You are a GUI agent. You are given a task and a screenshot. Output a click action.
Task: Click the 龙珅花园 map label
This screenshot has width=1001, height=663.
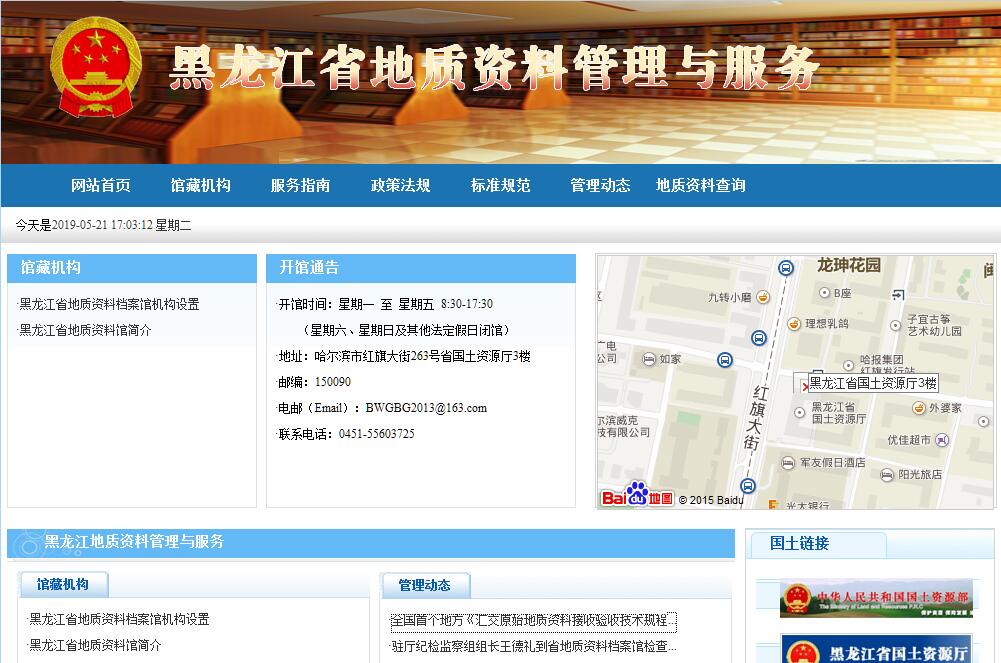848,265
